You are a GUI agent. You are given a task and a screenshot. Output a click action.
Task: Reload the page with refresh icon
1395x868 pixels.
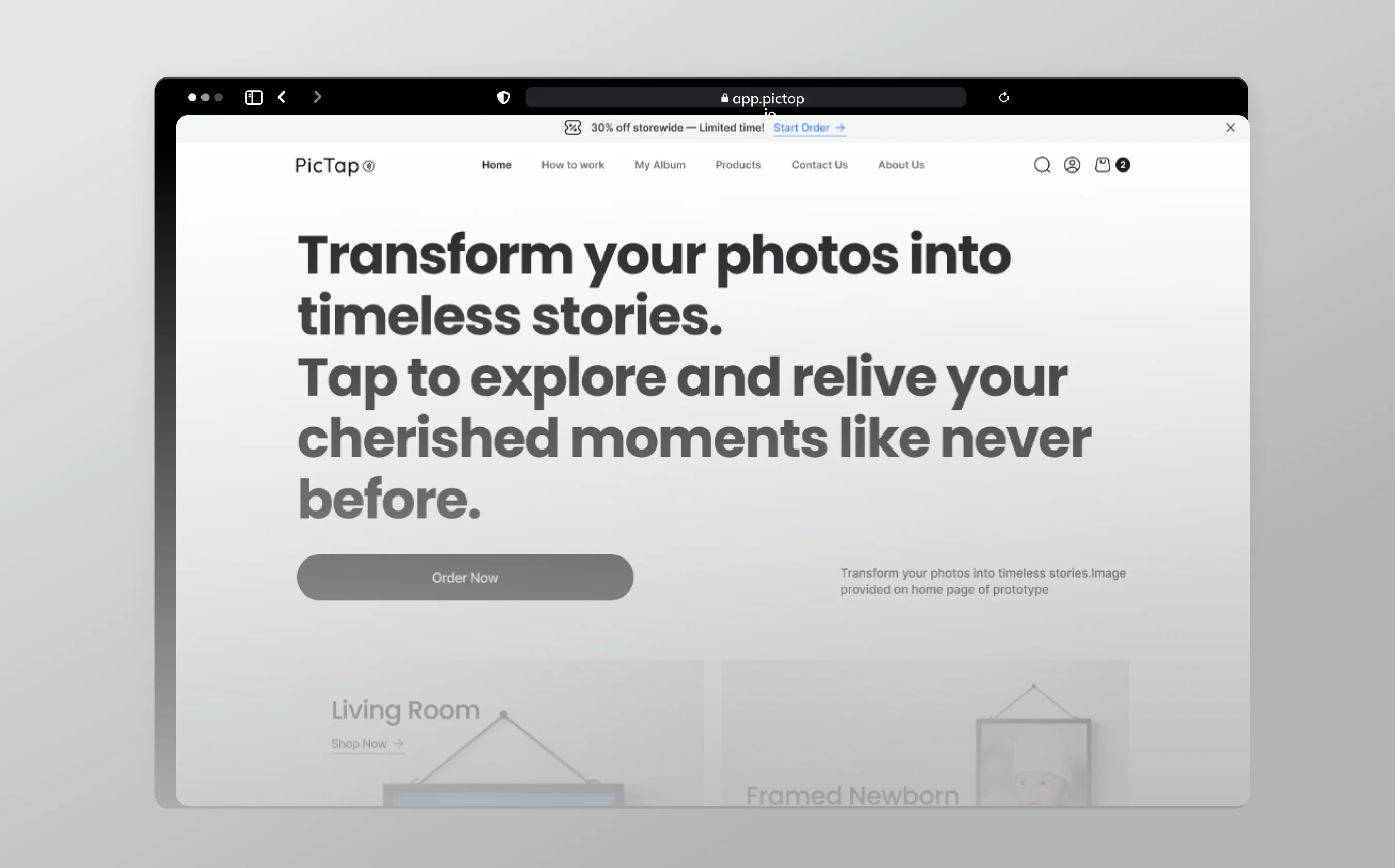coord(1003,98)
